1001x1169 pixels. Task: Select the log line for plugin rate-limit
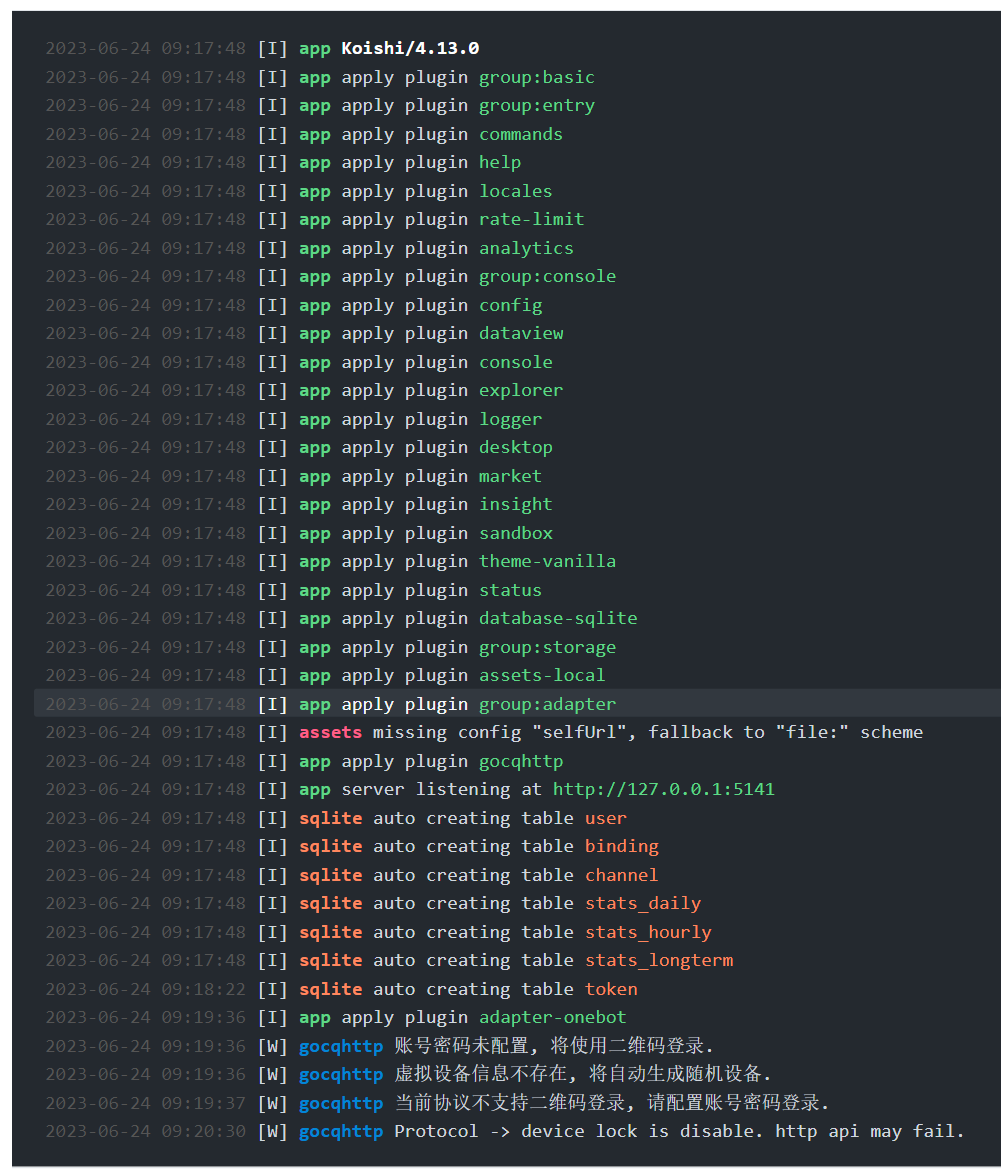pyautogui.click(x=517, y=220)
